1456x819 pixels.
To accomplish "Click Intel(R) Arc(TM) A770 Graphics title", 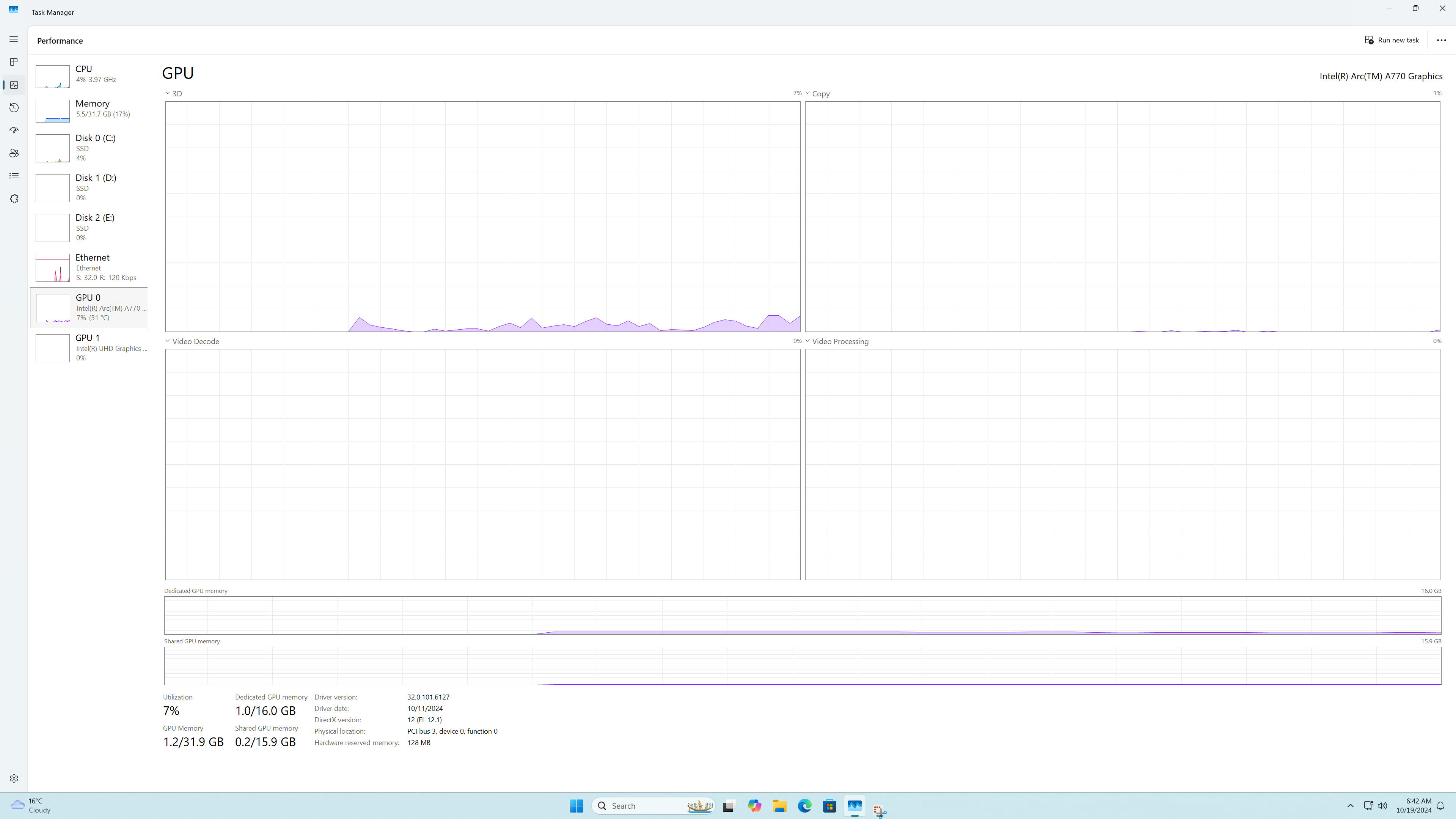I will [1381, 76].
